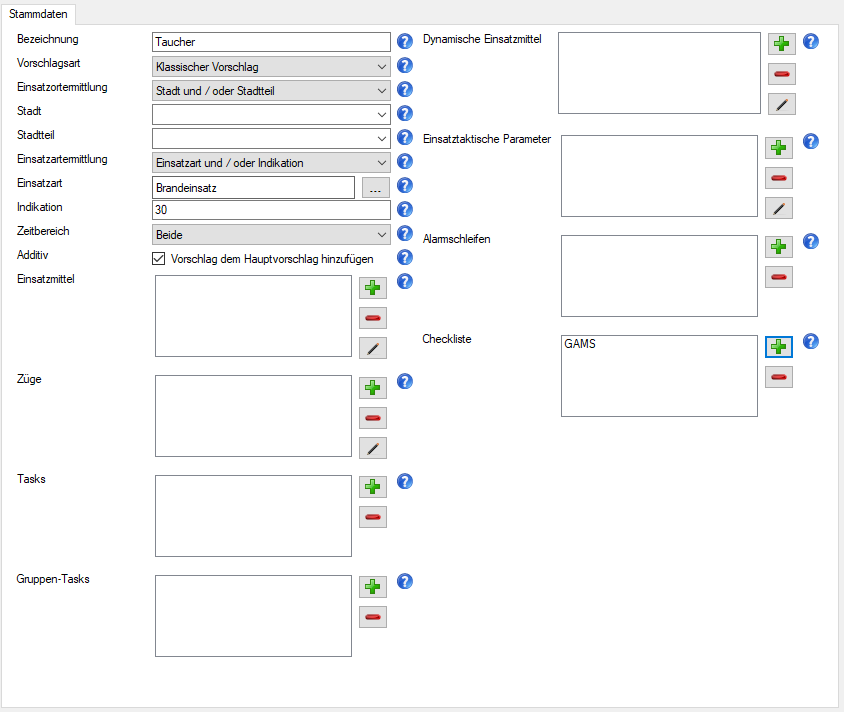Remove selected entry from Züge list
Viewport: 844px width, 712px height.
click(x=373, y=418)
